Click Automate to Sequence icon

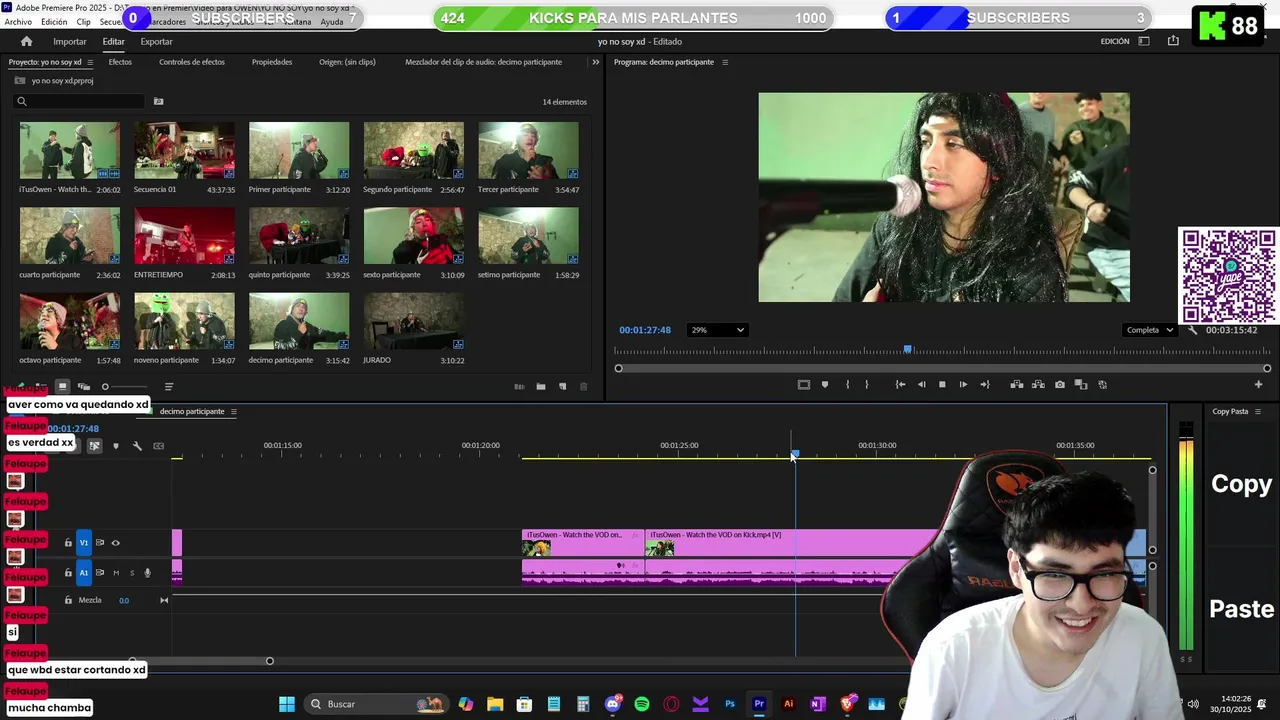click(519, 387)
